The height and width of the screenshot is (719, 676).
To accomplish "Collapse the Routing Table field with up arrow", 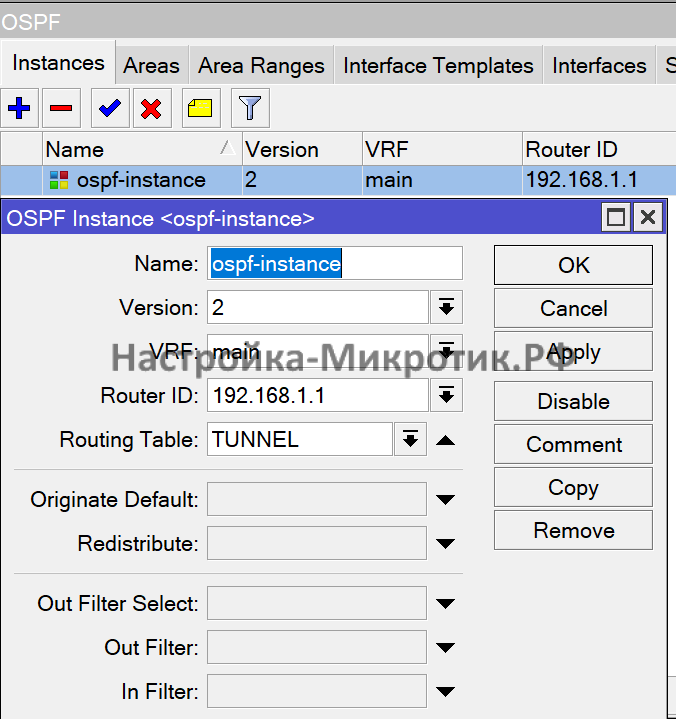I will coord(446,440).
